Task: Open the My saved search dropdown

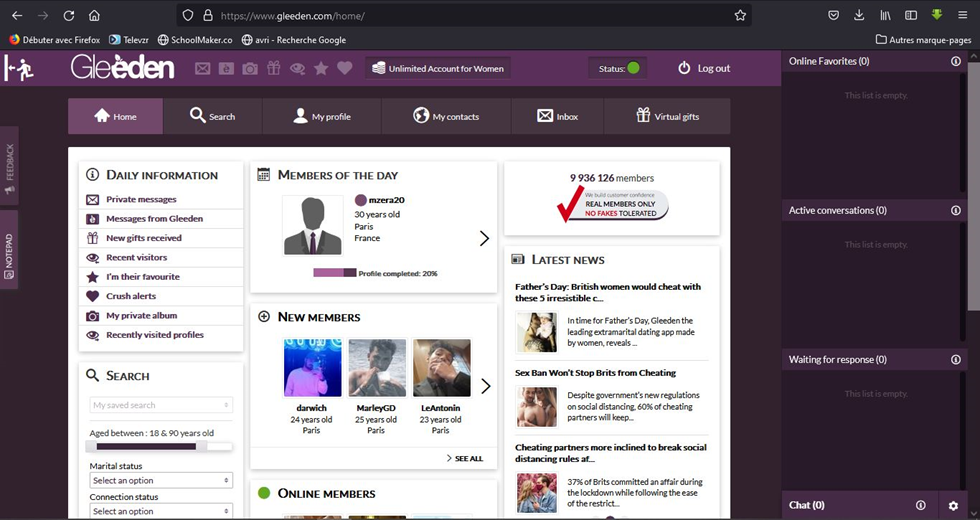Action: [x=161, y=405]
